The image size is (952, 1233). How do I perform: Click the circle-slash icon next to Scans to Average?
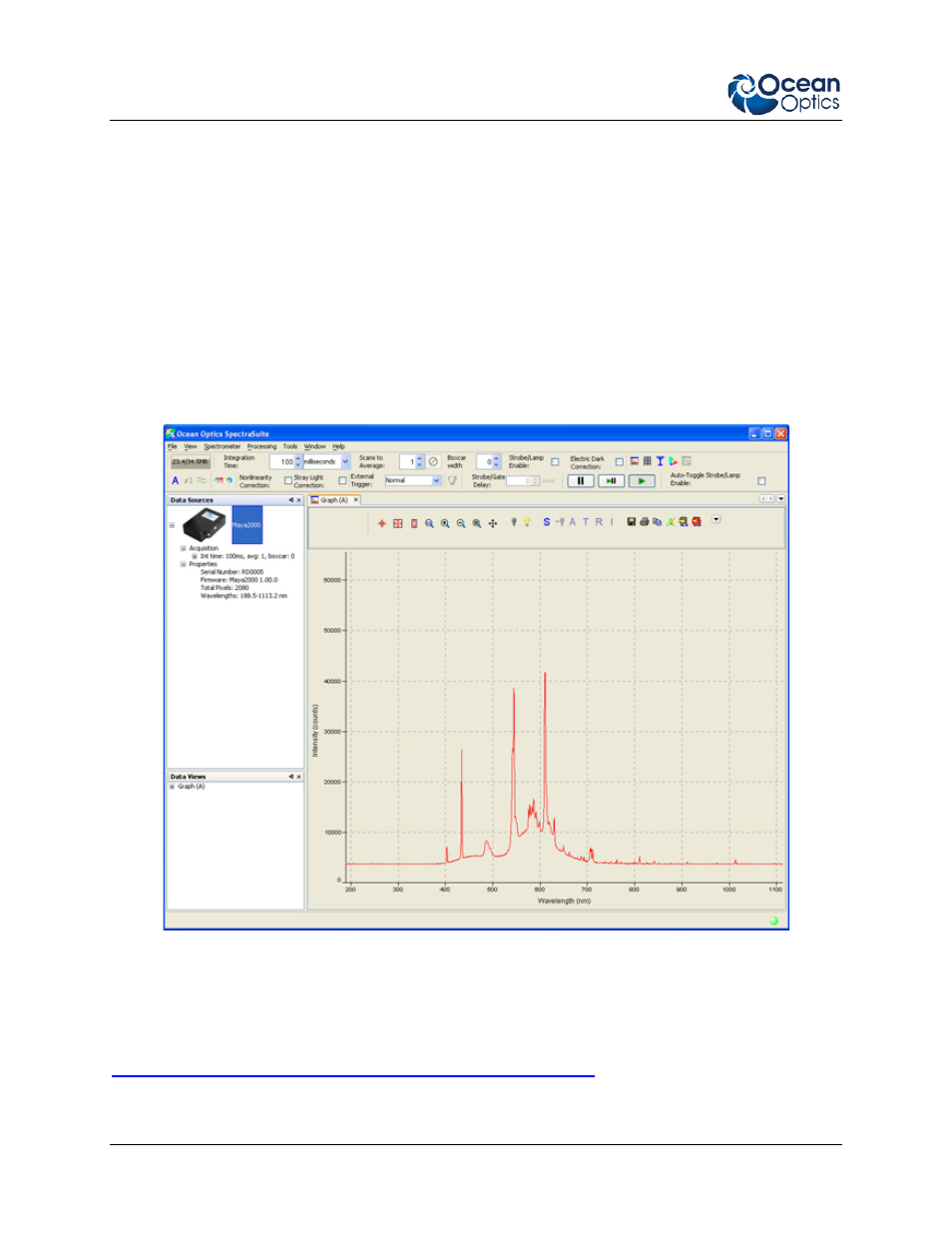433,461
